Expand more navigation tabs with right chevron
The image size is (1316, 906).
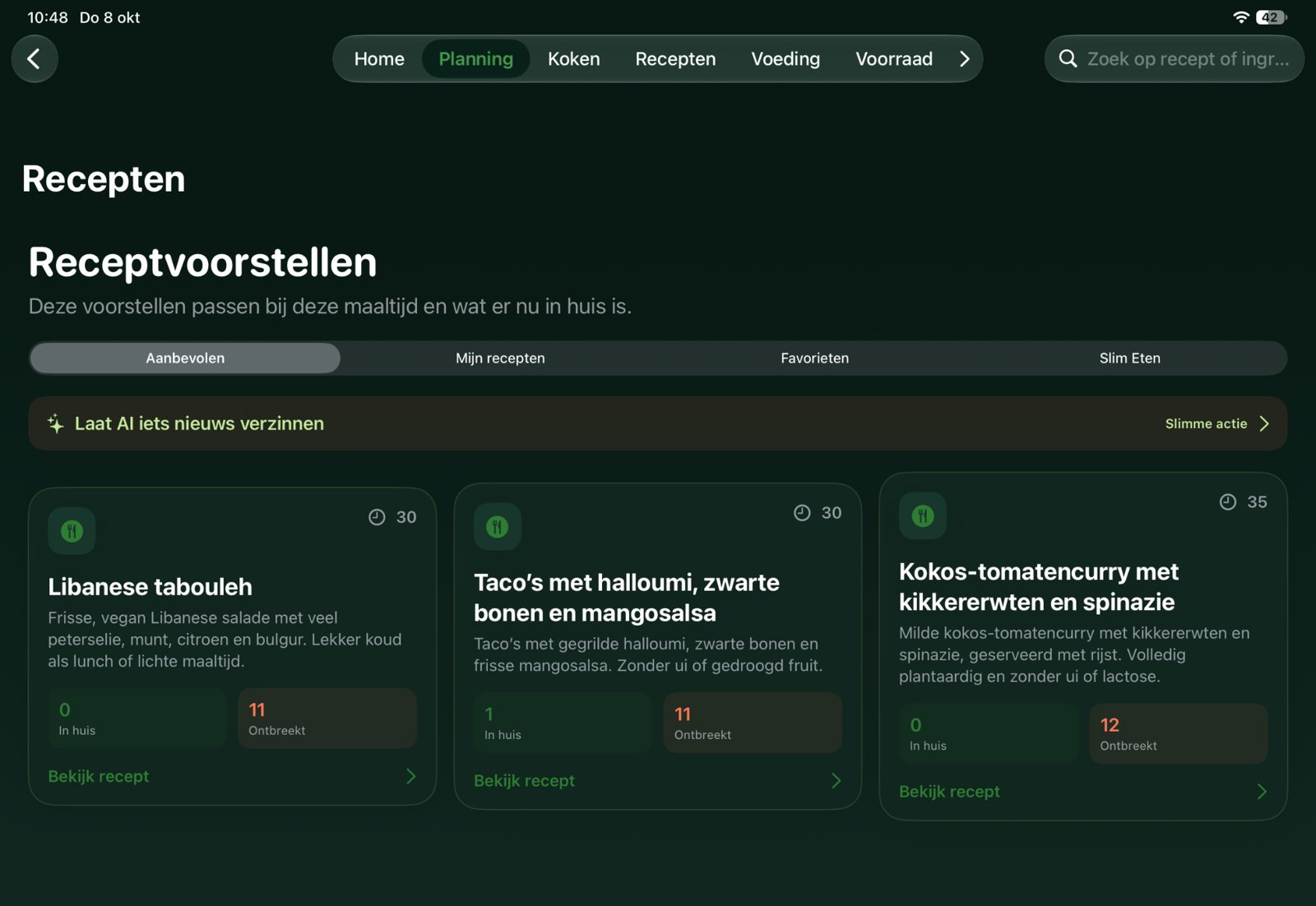click(965, 59)
